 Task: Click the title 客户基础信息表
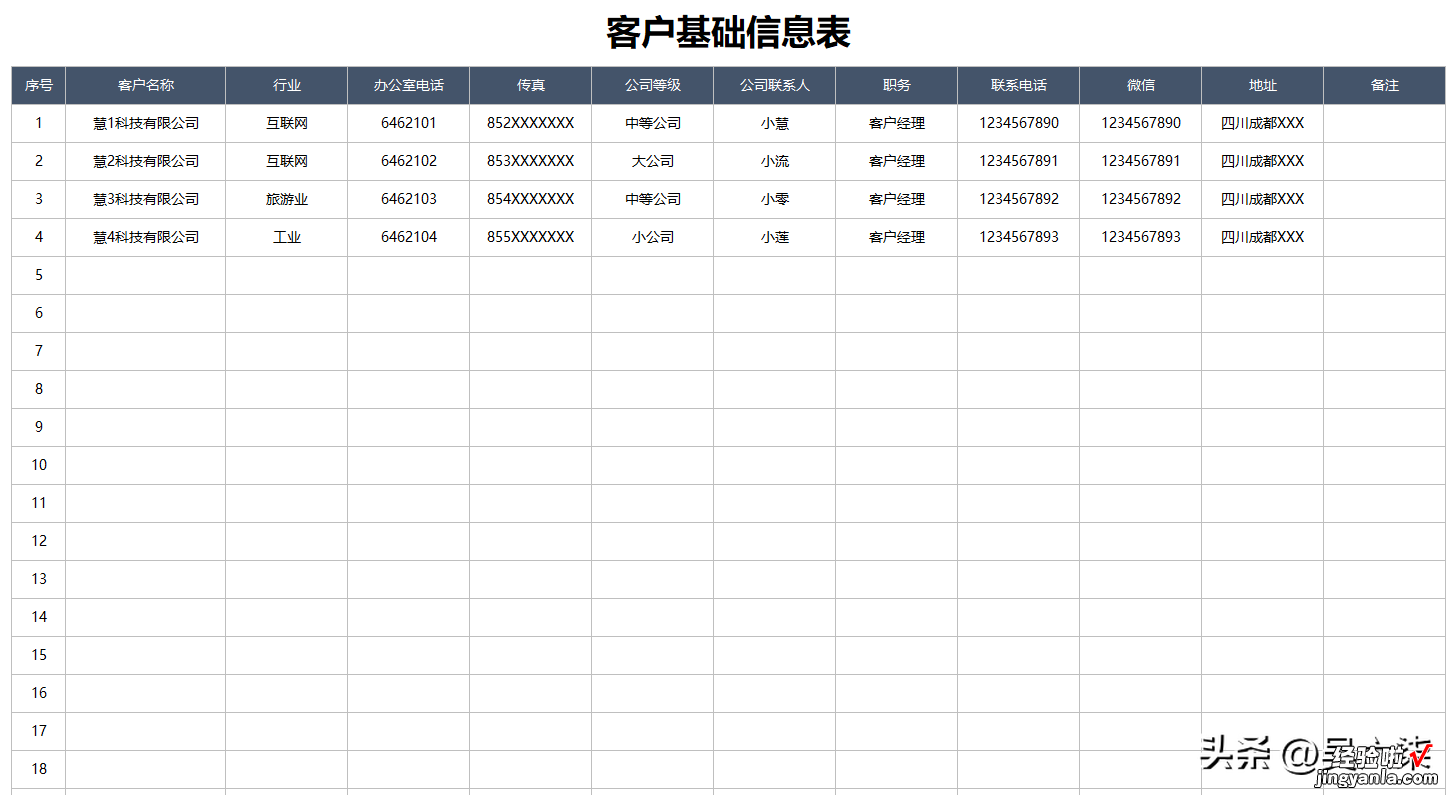point(728,33)
